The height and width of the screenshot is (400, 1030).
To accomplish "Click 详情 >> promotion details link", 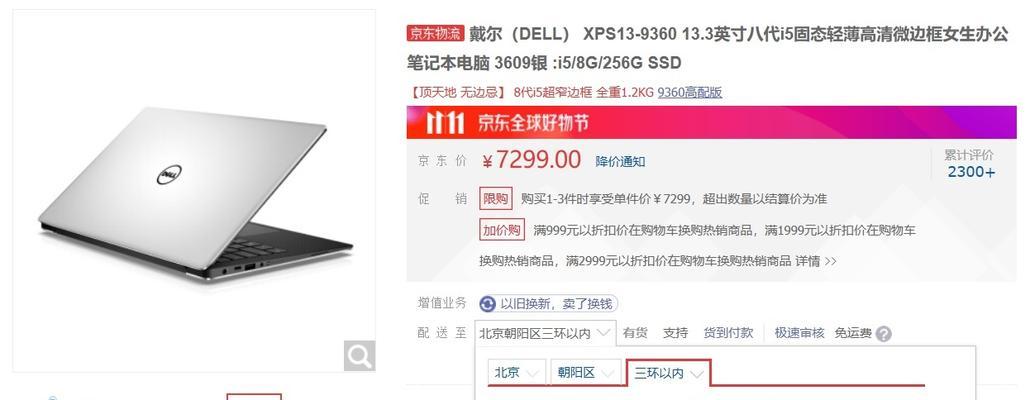I will pyautogui.click(x=816, y=261).
